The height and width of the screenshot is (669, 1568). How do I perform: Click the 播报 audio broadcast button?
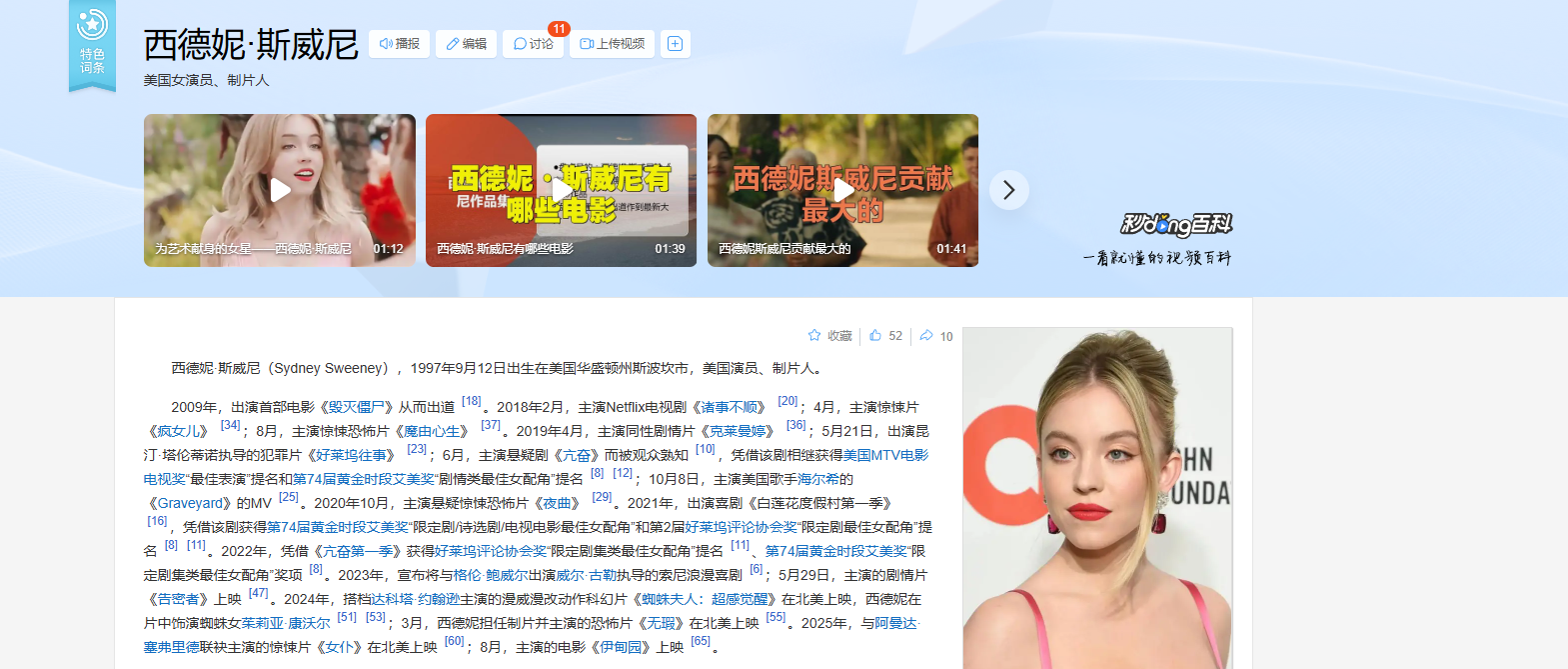(x=399, y=44)
